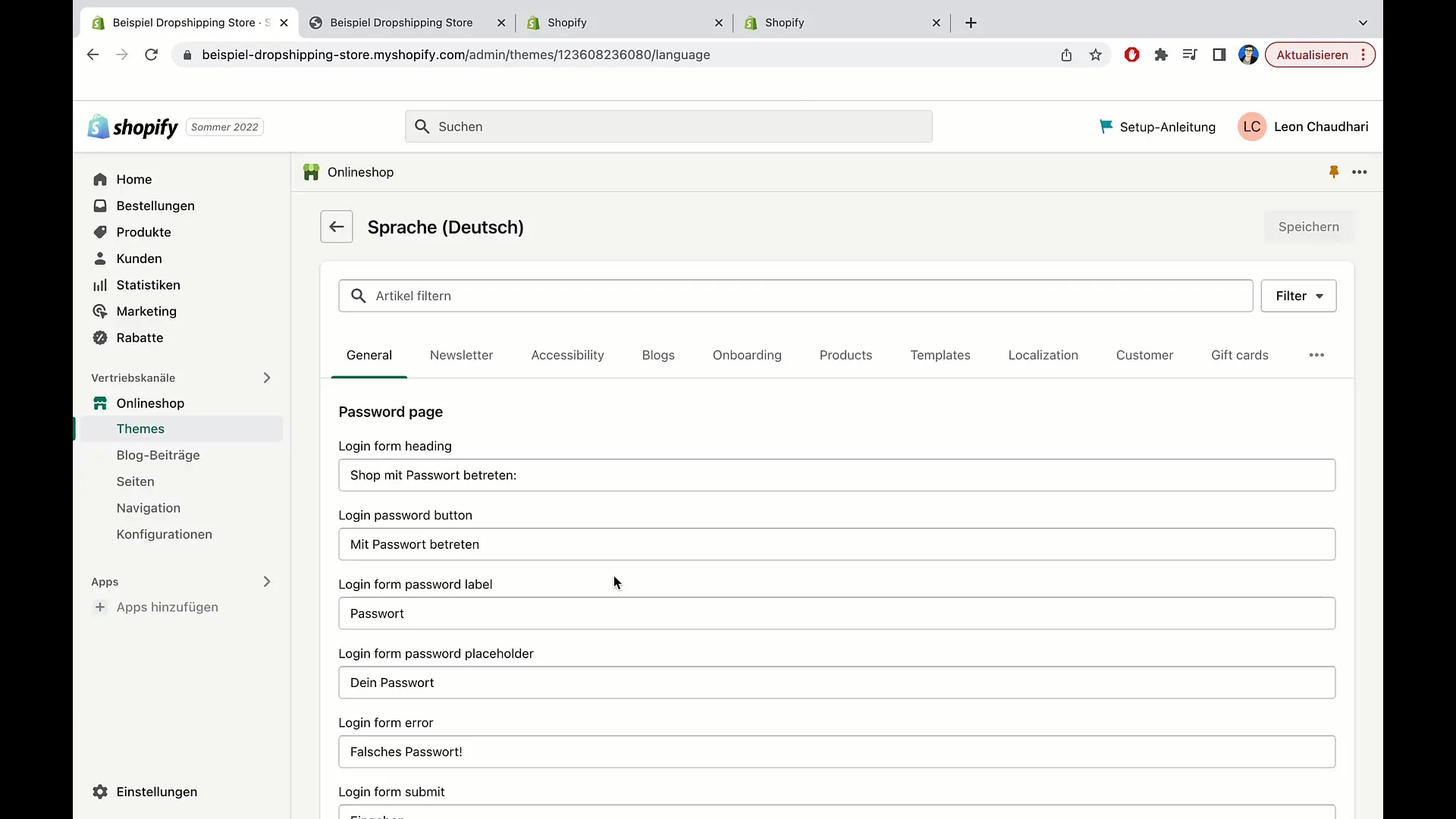Click the Produkte tag icon
1456x819 pixels.
coord(100,232)
